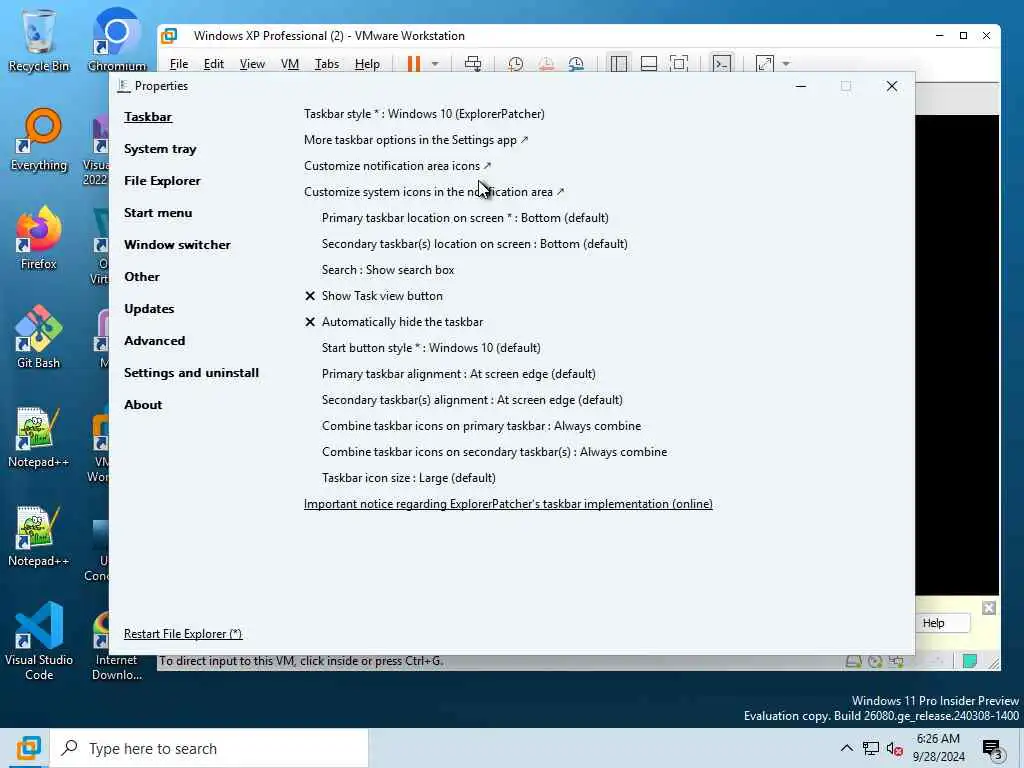Open the snapshot manager icon in VMware
The image size is (1024, 768).
[576, 63]
